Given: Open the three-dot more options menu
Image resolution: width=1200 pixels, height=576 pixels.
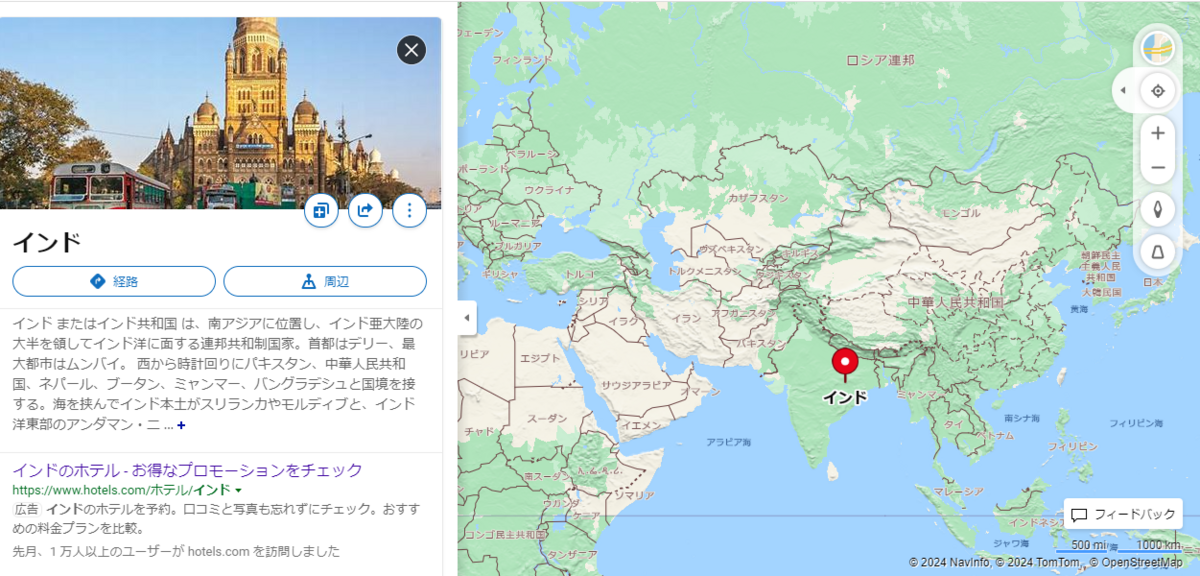Looking at the screenshot, I should tap(409, 210).
